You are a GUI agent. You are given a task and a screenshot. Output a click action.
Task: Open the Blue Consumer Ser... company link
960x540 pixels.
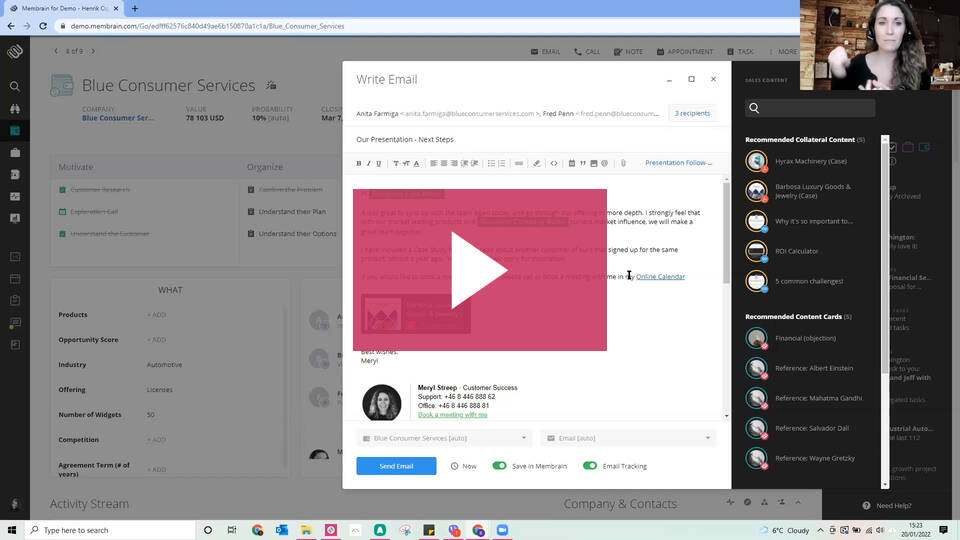[x=118, y=118]
